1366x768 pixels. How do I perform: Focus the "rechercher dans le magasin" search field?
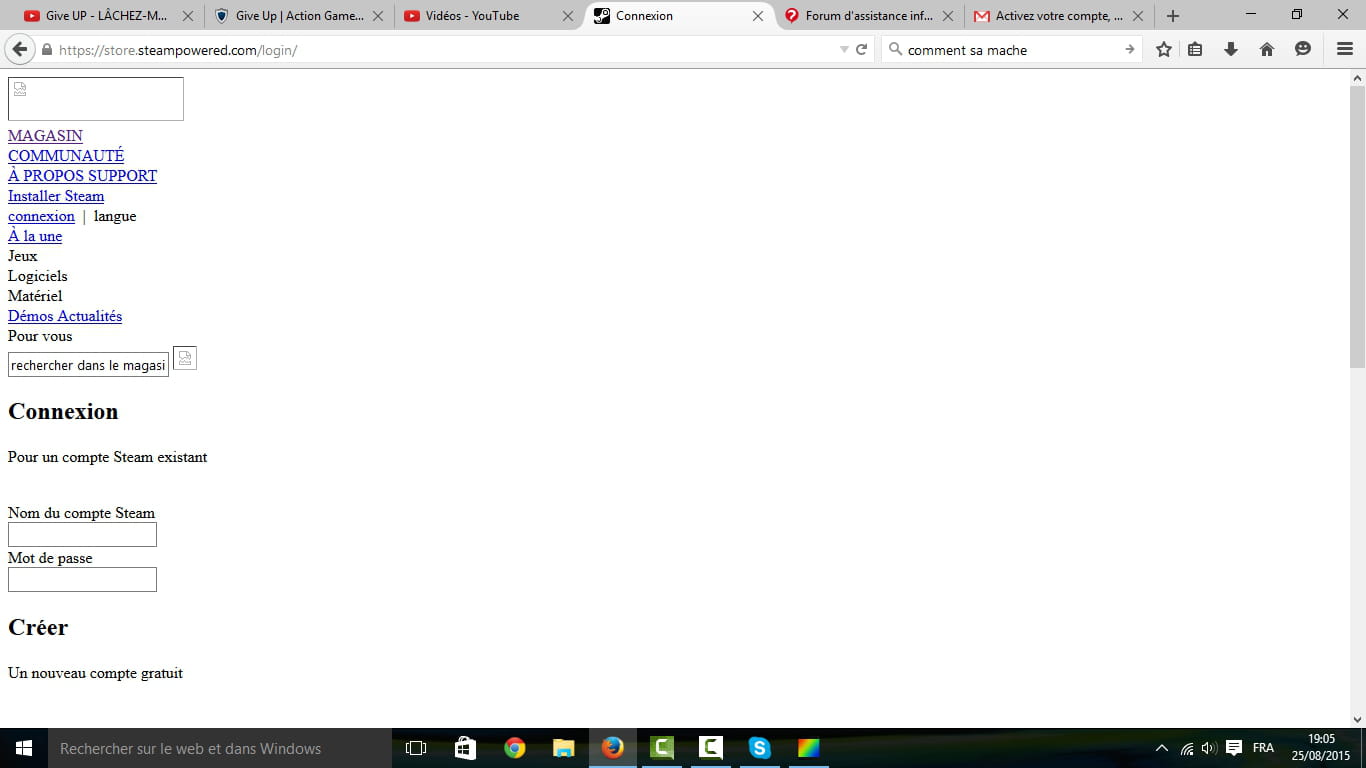tap(88, 365)
